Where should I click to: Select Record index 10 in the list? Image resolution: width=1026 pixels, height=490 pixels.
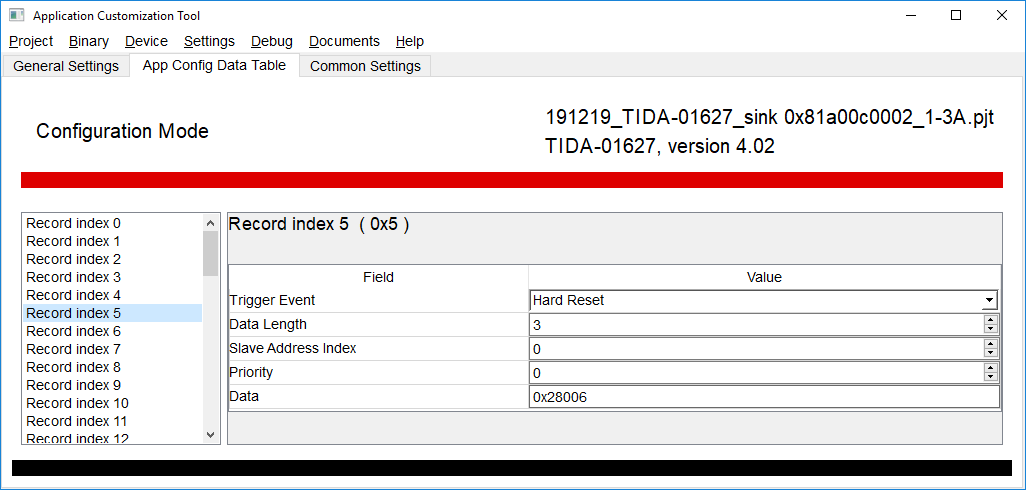[x=113, y=403]
